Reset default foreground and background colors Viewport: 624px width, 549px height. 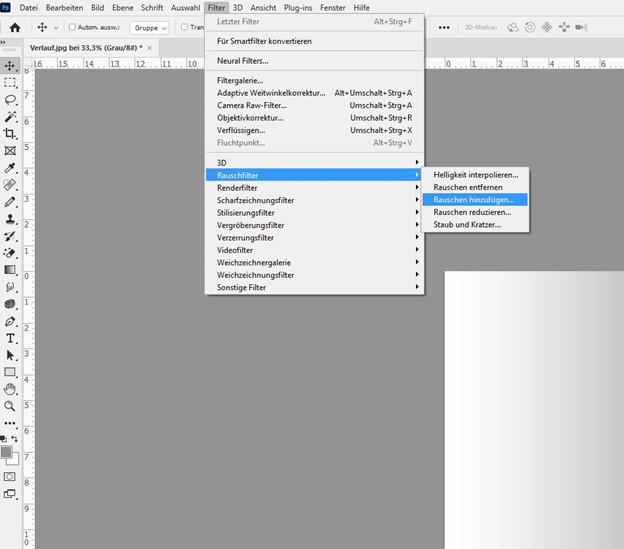[x=4, y=439]
